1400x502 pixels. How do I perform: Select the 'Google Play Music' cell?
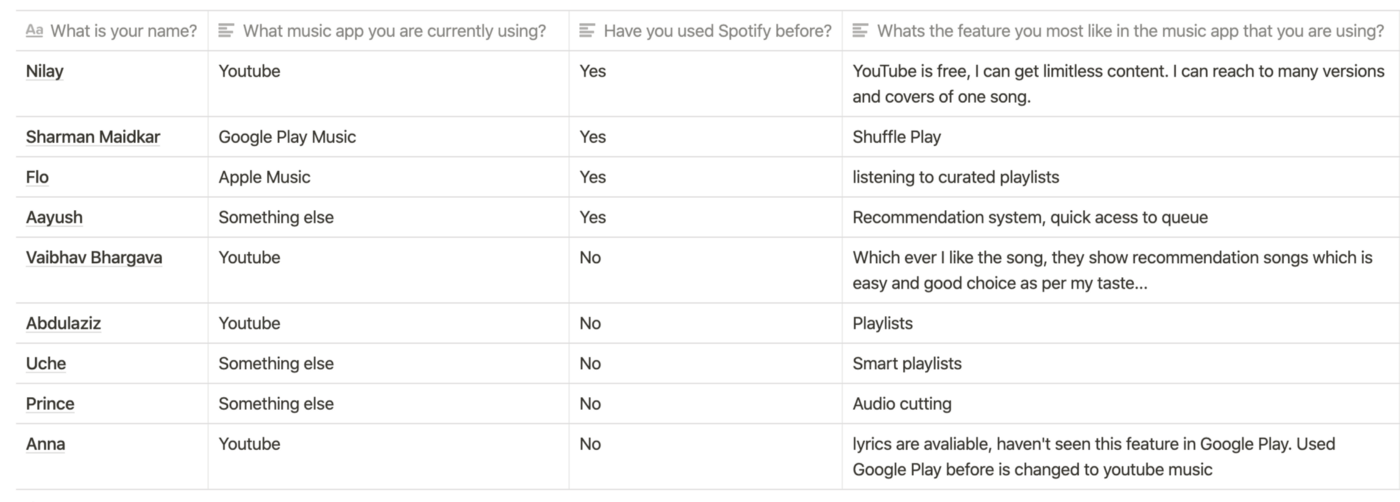389,137
